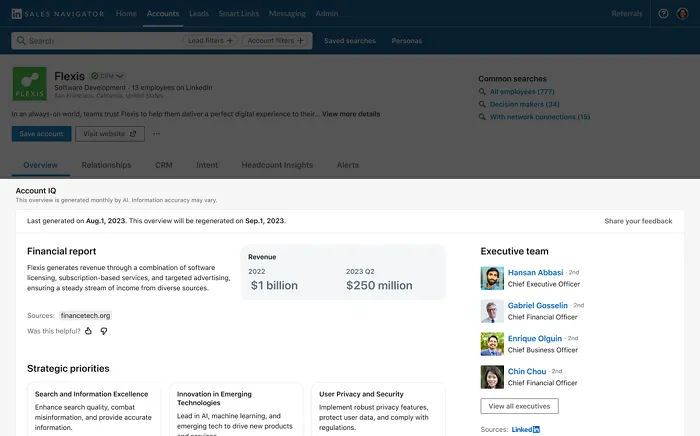700x436 pixels.
Task: Open the Admin menu item
Action: (327, 14)
